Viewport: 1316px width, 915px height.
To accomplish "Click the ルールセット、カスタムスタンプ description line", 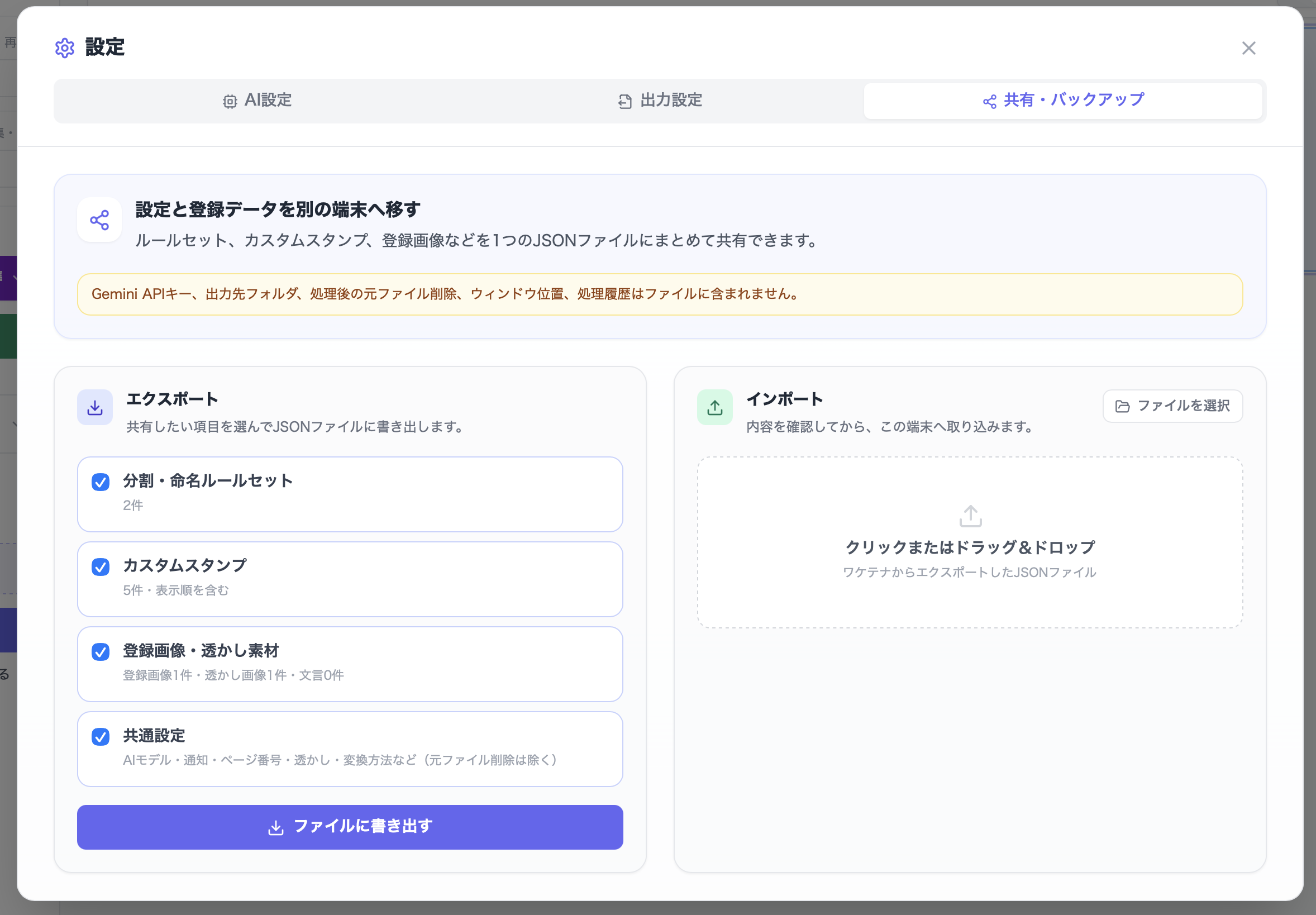I will tap(478, 241).
